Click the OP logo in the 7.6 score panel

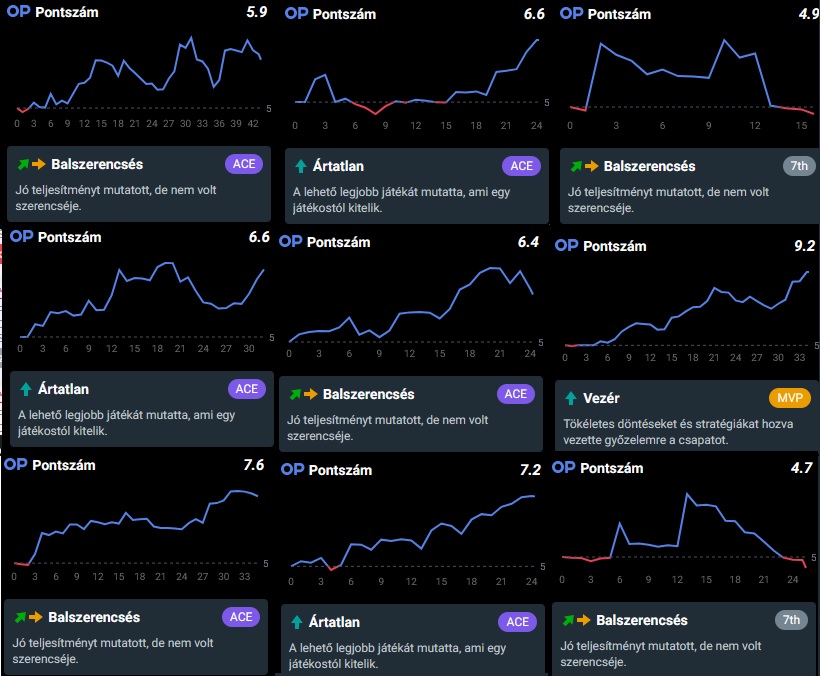[x=16, y=465]
